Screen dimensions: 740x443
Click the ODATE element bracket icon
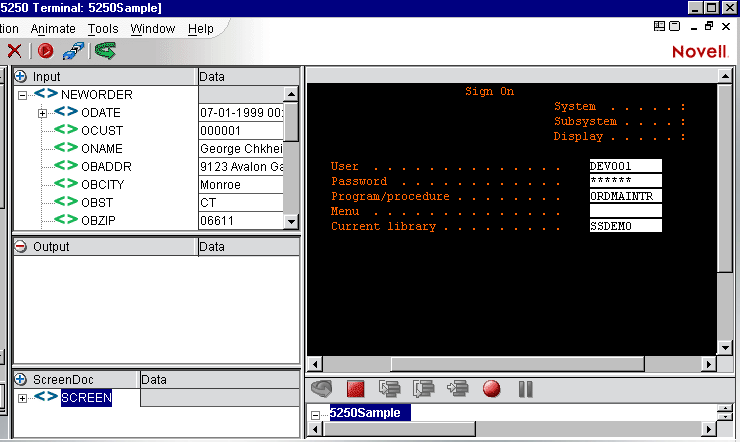(66, 112)
